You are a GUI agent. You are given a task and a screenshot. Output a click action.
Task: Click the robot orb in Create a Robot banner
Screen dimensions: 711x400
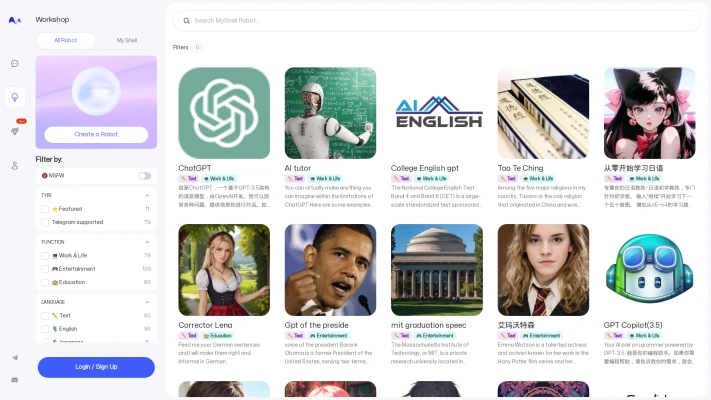(96, 91)
